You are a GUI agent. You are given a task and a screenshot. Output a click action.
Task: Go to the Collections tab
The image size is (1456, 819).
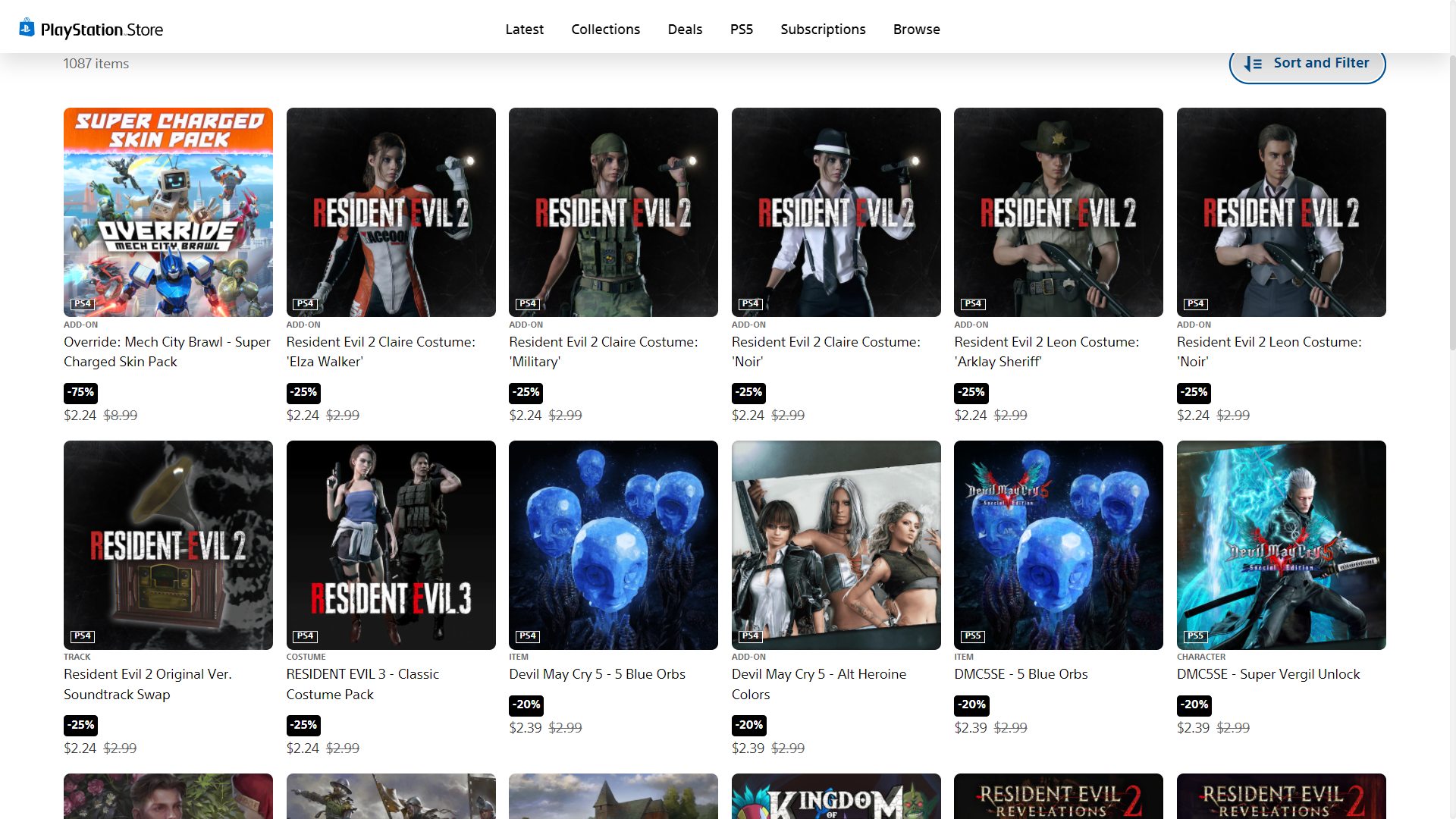click(x=605, y=30)
